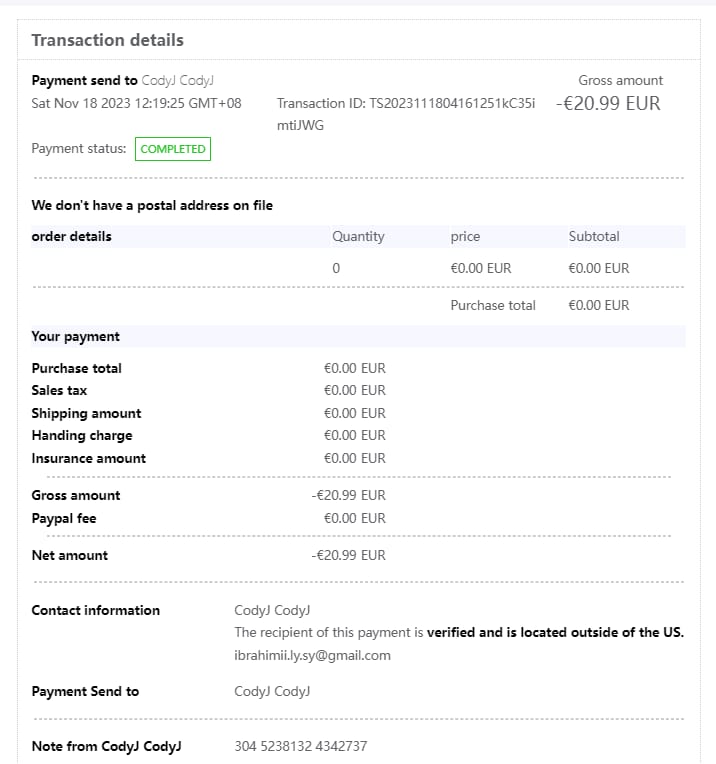Click the COMPLETED payment status badge
716x764 pixels.
pos(173,149)
